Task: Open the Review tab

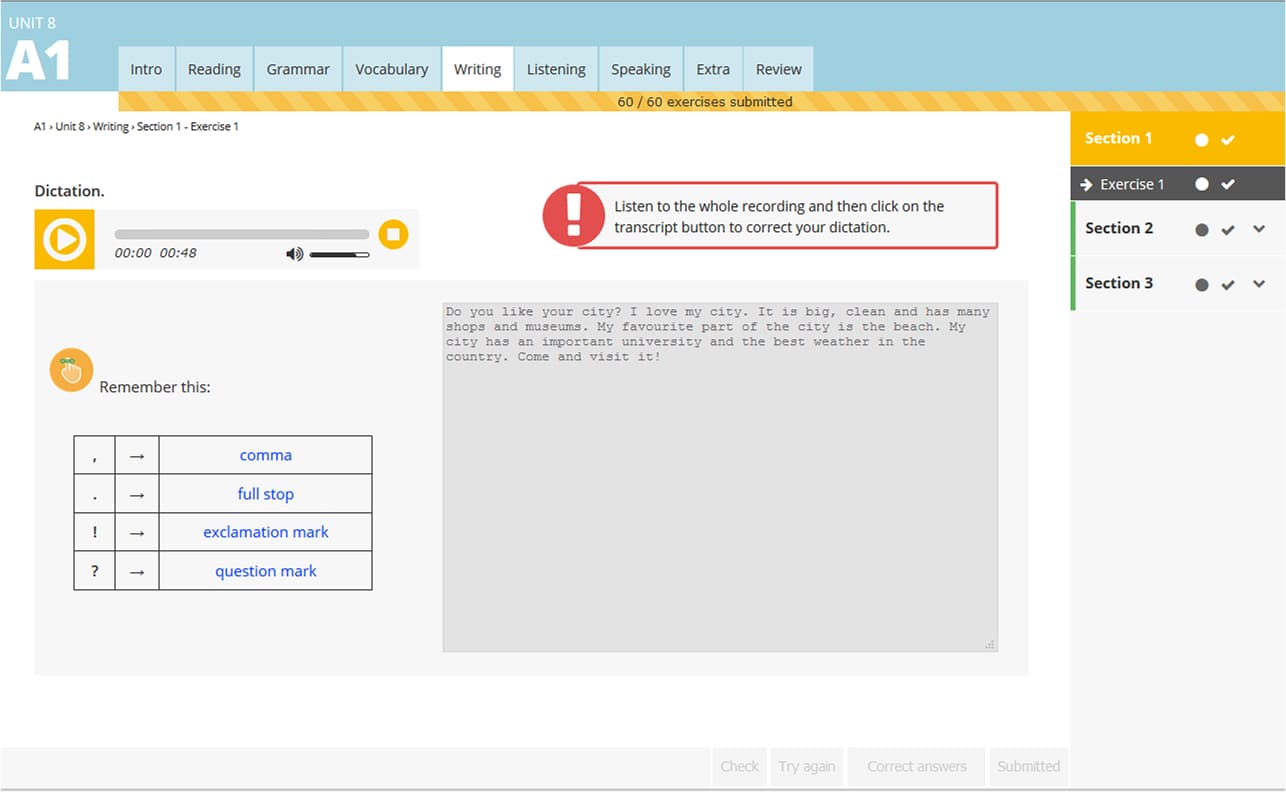Action: pos(778,69)
